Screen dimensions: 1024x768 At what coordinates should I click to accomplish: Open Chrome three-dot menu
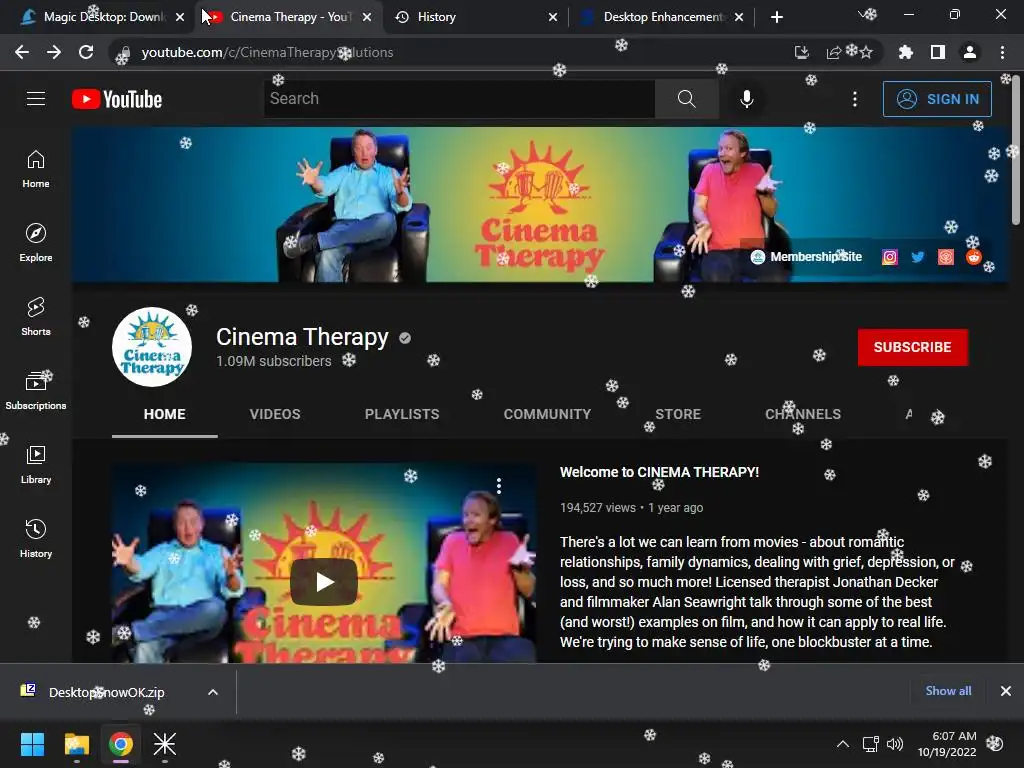(1002, 52)
